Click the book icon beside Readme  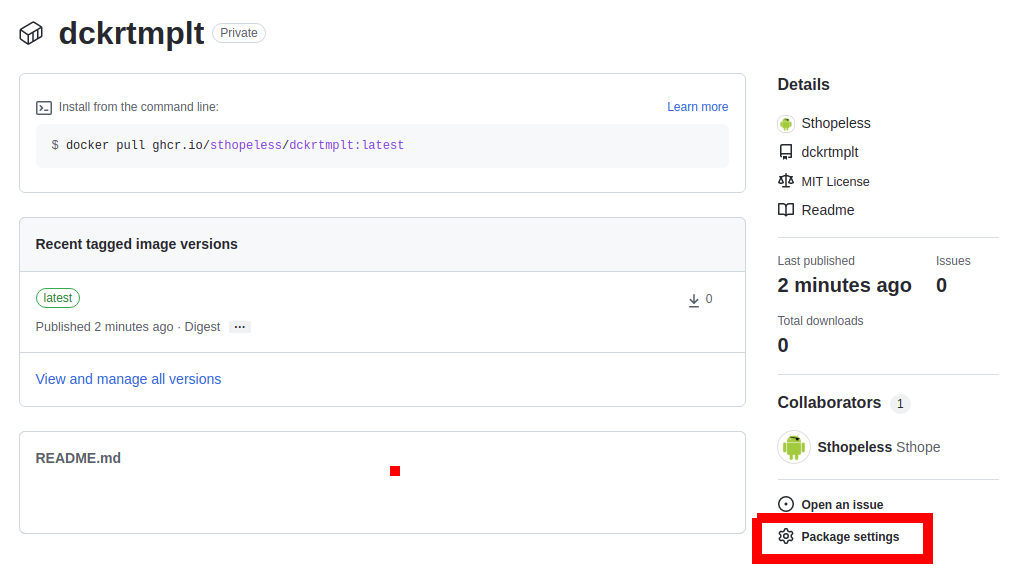pos(785,210)
